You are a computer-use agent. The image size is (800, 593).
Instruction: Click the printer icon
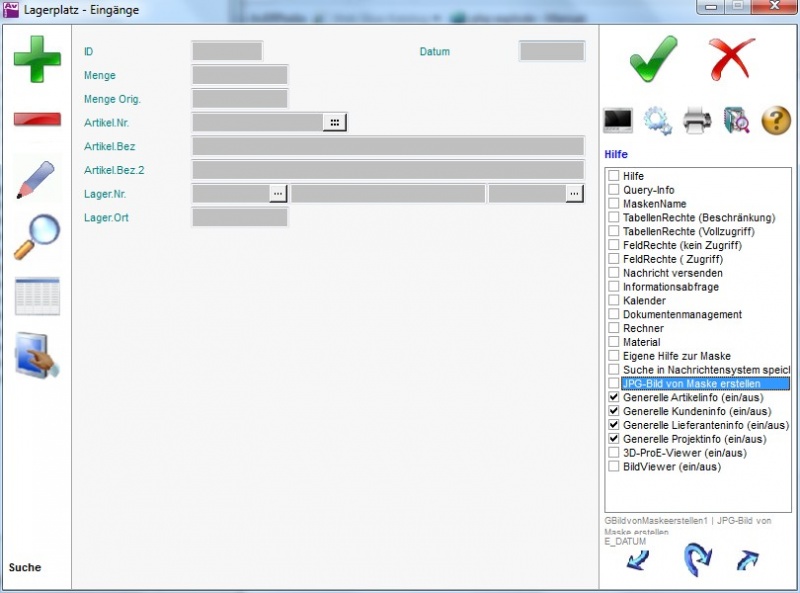[x=697, y=121]
